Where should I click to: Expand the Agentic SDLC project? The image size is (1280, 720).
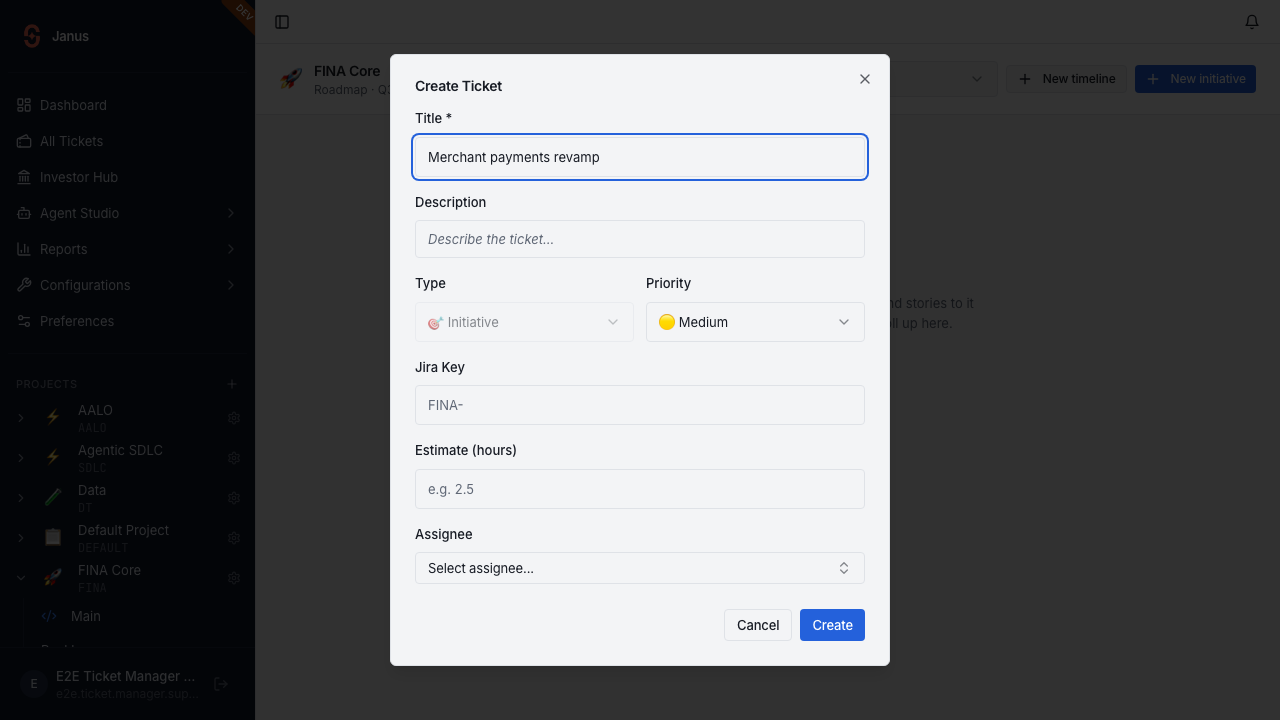pyautogui.click(x=21, y=458)
